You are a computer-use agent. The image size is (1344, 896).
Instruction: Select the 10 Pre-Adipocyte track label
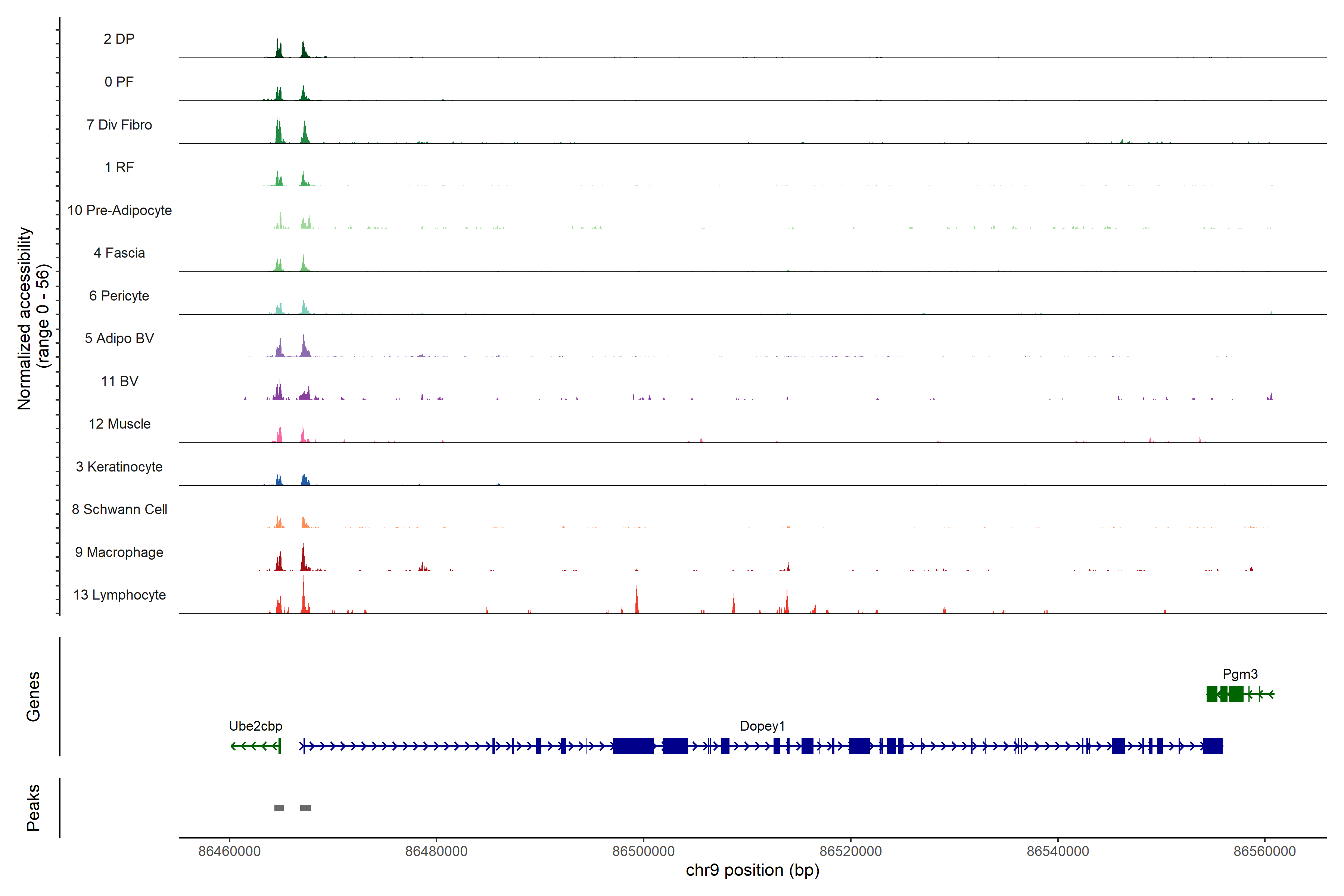coord(119,210)
